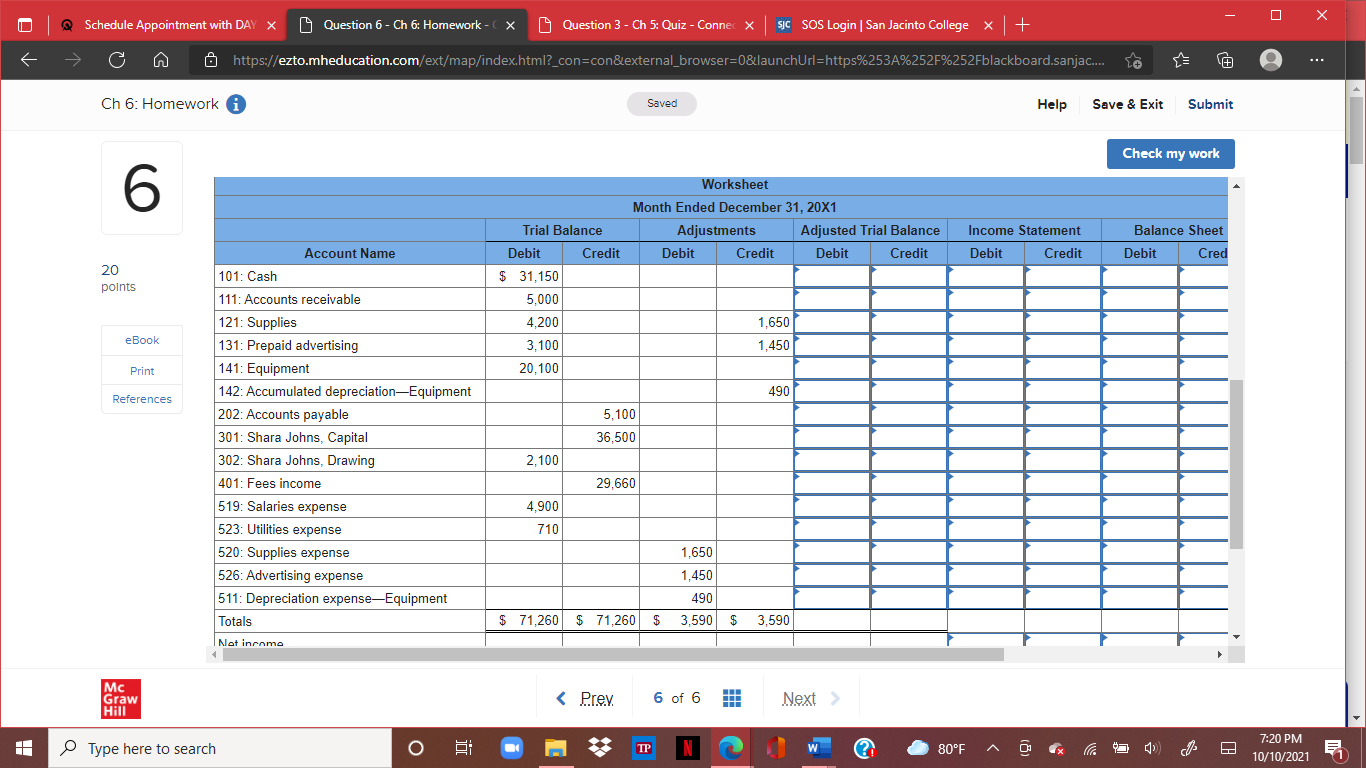Select the Question 6 - Ch 6: Homework tab
The height and width of the screenshot is (768, 1366).
(x=405, y=24)
